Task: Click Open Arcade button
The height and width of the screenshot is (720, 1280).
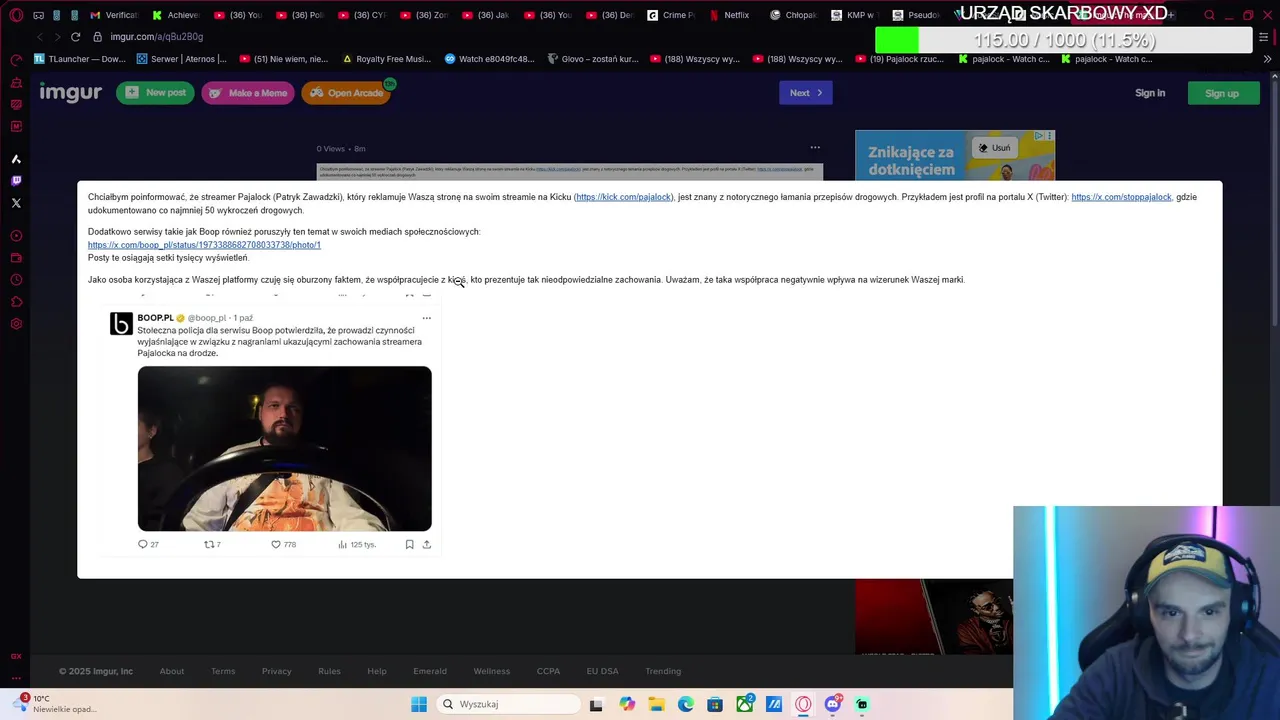Action: tap(346, 93)
